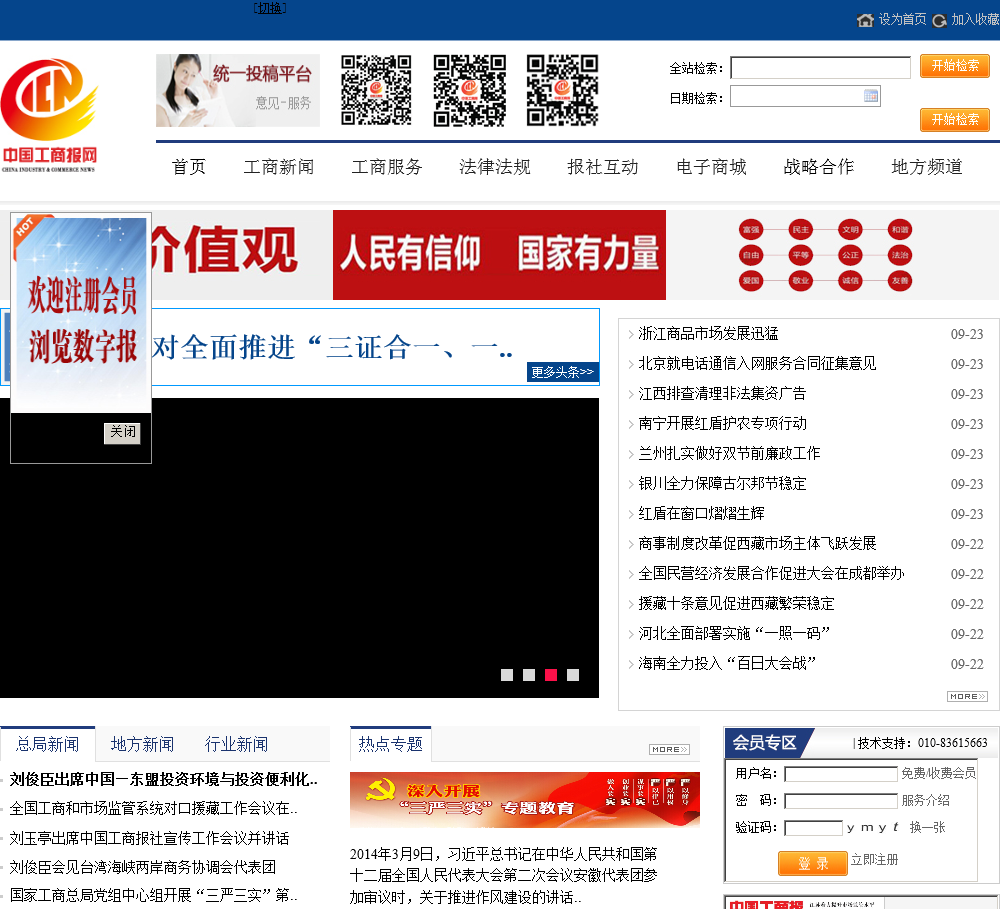Click 更多头条>> button
This screenshot has height=909, width=1000.
(x=562, y=372)
